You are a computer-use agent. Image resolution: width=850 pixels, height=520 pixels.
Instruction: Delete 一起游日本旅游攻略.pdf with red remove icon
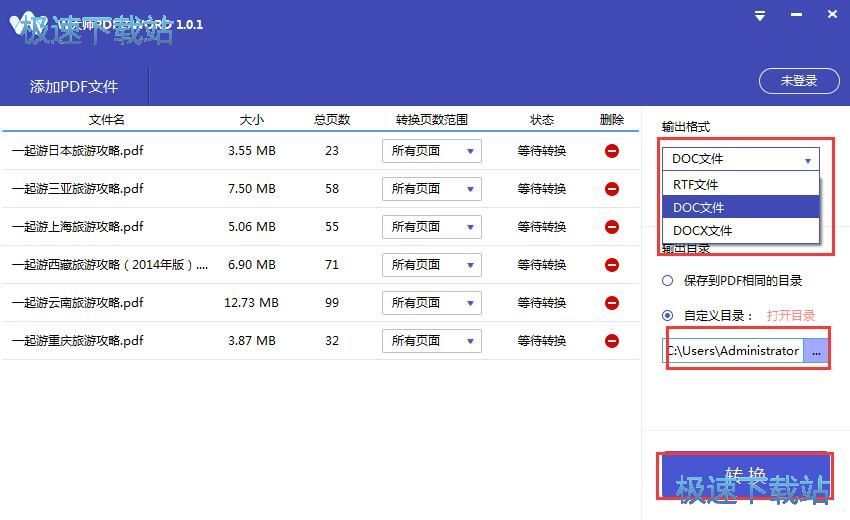point(611,151)
